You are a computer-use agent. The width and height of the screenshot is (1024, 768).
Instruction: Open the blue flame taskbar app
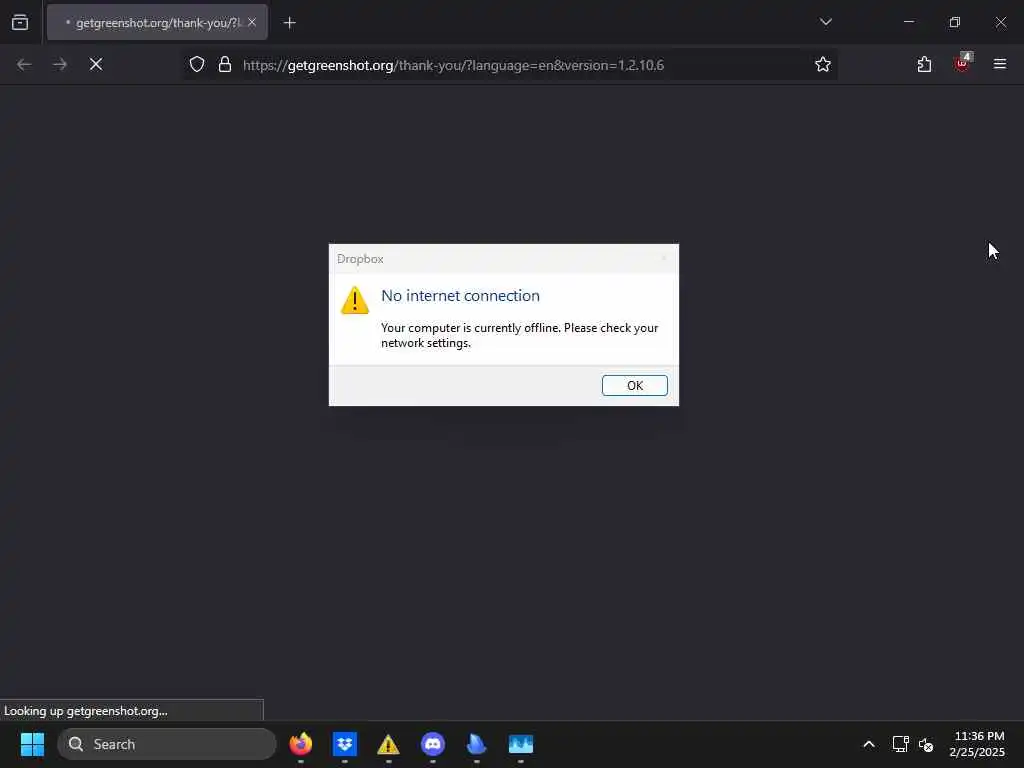pyautogui.click(x=477, y=744)
